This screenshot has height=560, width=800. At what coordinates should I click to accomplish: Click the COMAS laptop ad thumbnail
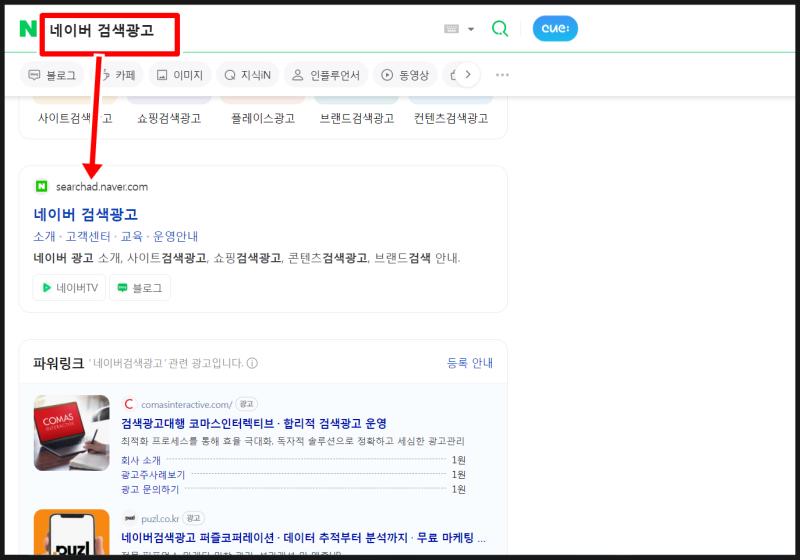coord(72,433)
